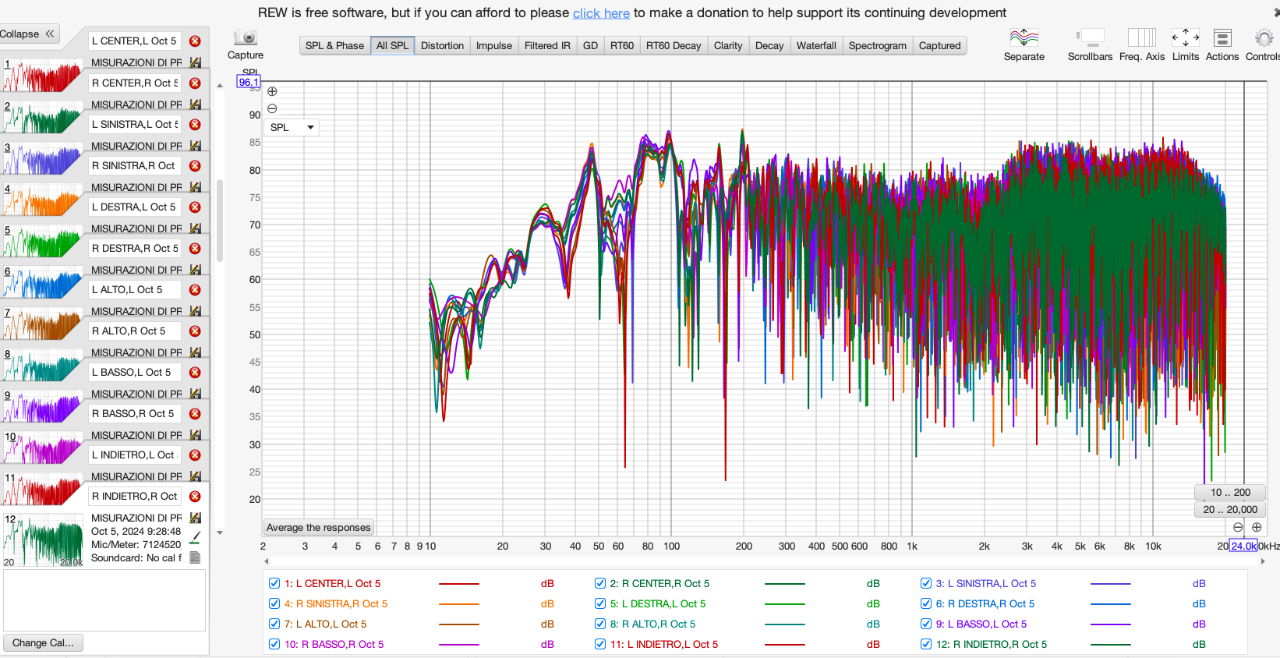Click the Average the responses button
1280x658 pixels.
(x=318, y=527)
